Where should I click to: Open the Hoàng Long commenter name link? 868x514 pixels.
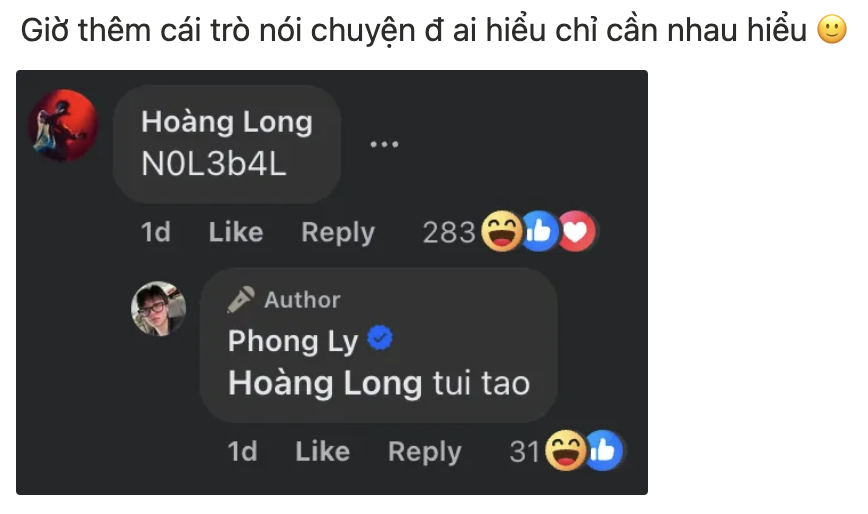point(227,122)
